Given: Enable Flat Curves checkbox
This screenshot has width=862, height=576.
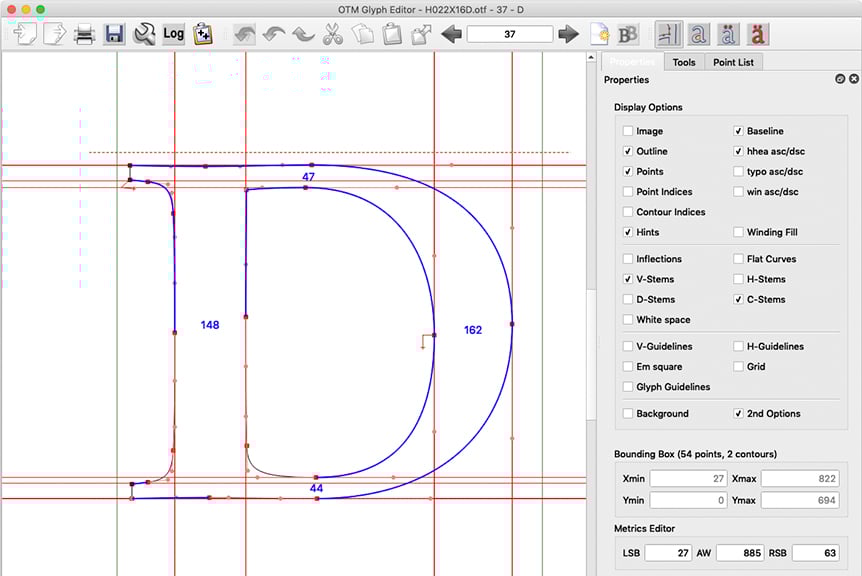Looking at the screenshot, I should 738,259.
